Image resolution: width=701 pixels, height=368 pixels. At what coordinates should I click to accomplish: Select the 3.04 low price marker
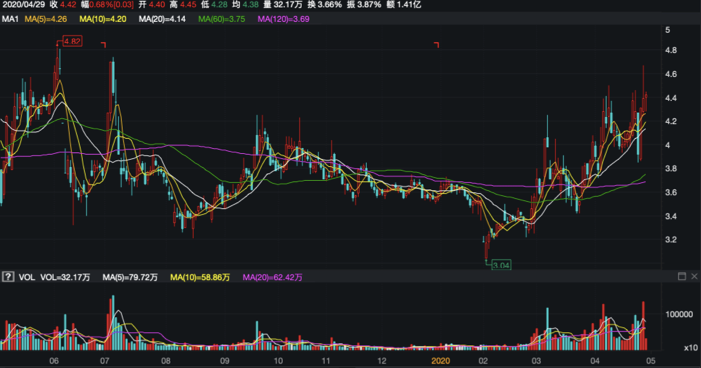[x=501, y=265]
